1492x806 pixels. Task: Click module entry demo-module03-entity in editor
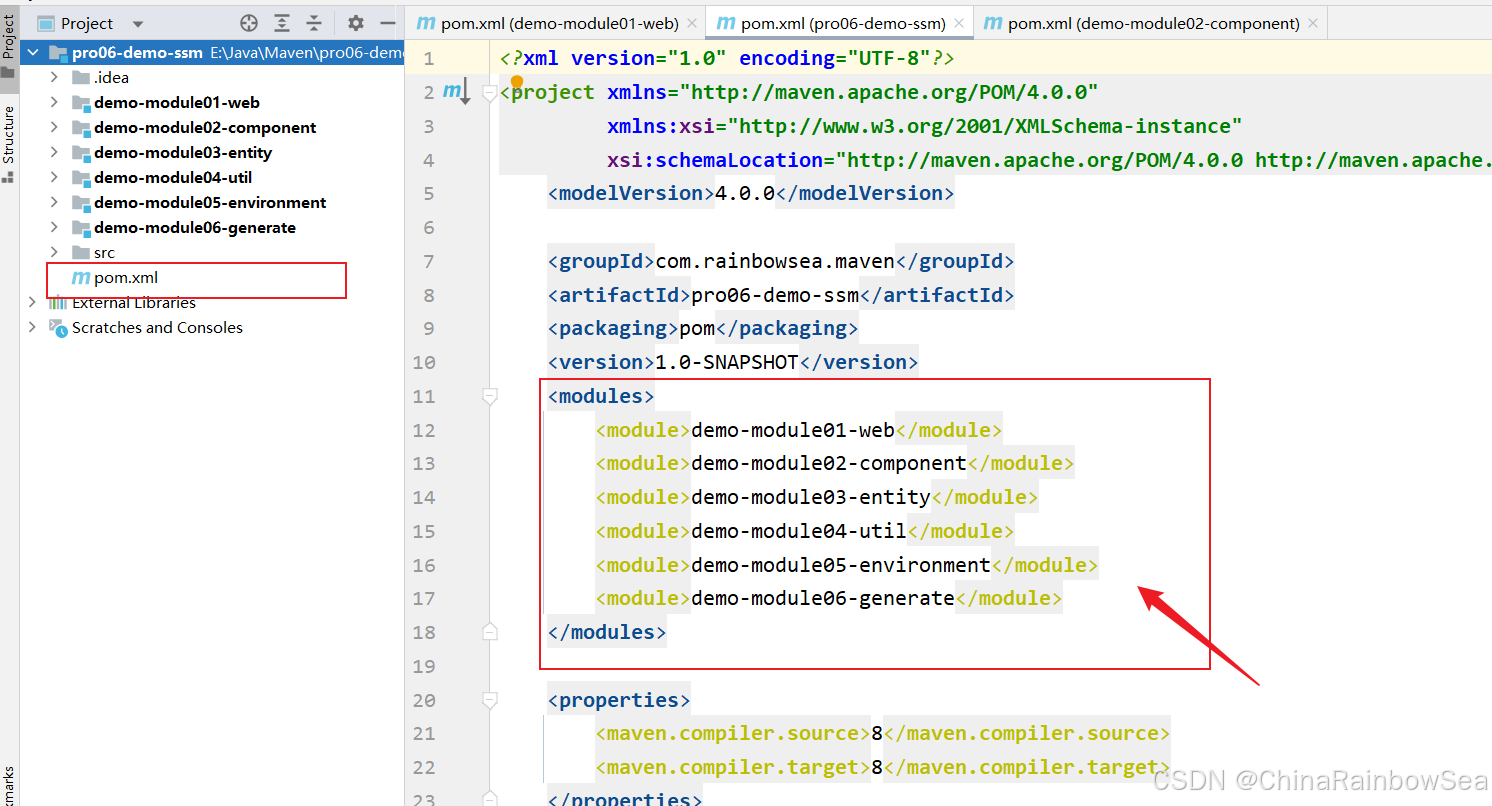(811, 497)
